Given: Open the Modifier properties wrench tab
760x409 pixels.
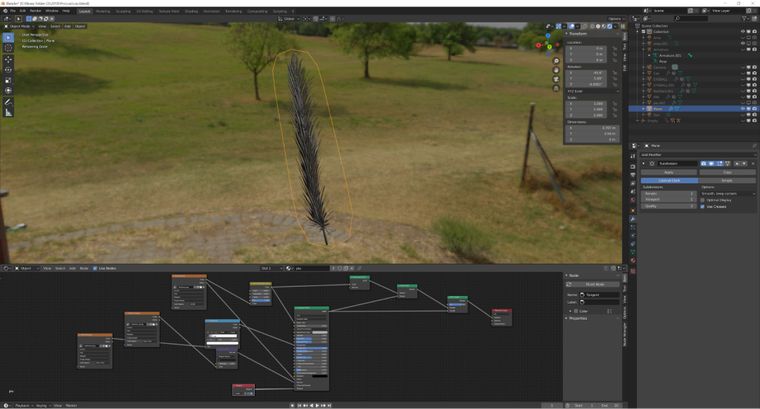Looking at the screenshot, I should [x=633, y=219].
